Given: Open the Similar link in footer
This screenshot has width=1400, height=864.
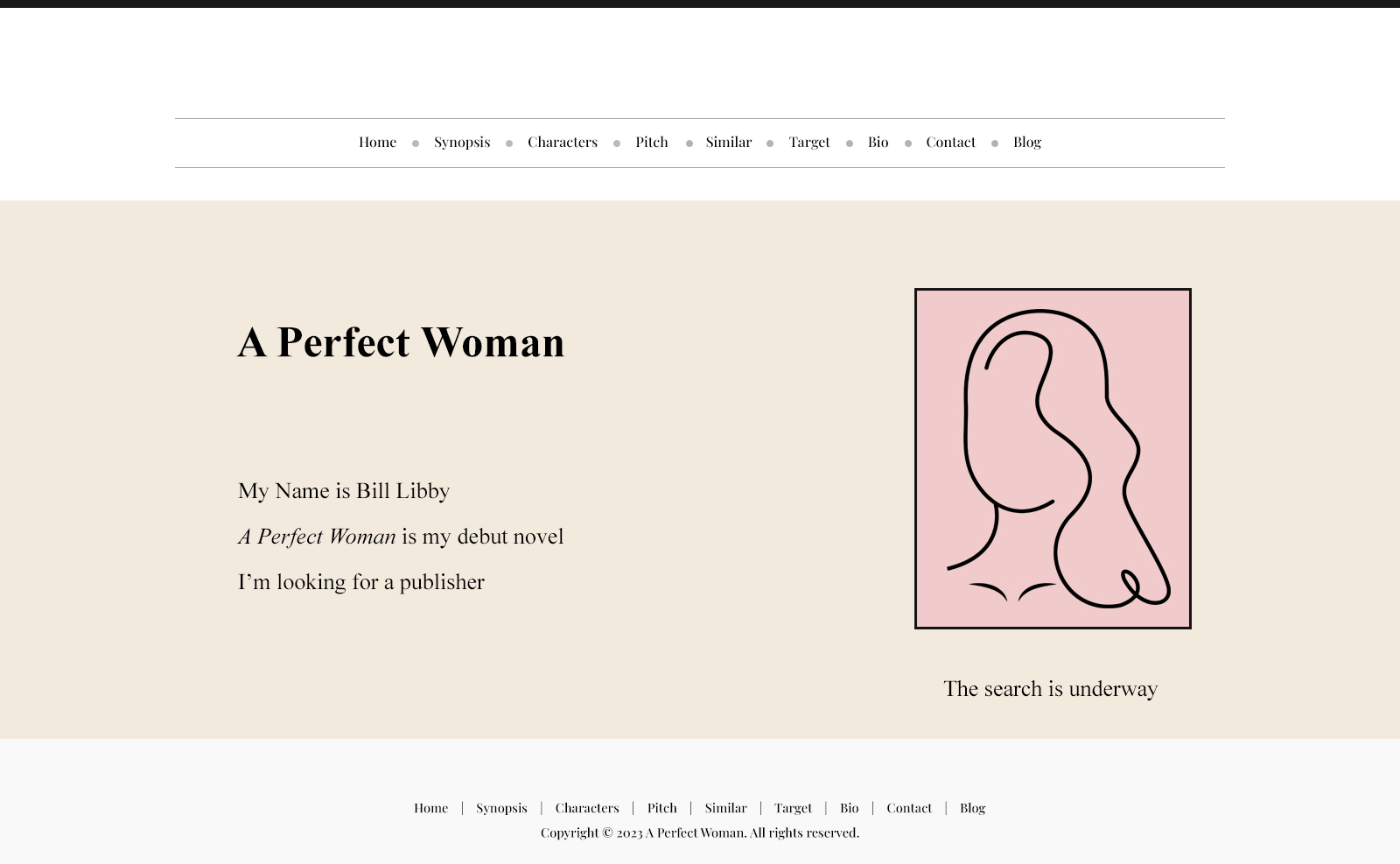Looking at the screenshot, I should (725, 808).
